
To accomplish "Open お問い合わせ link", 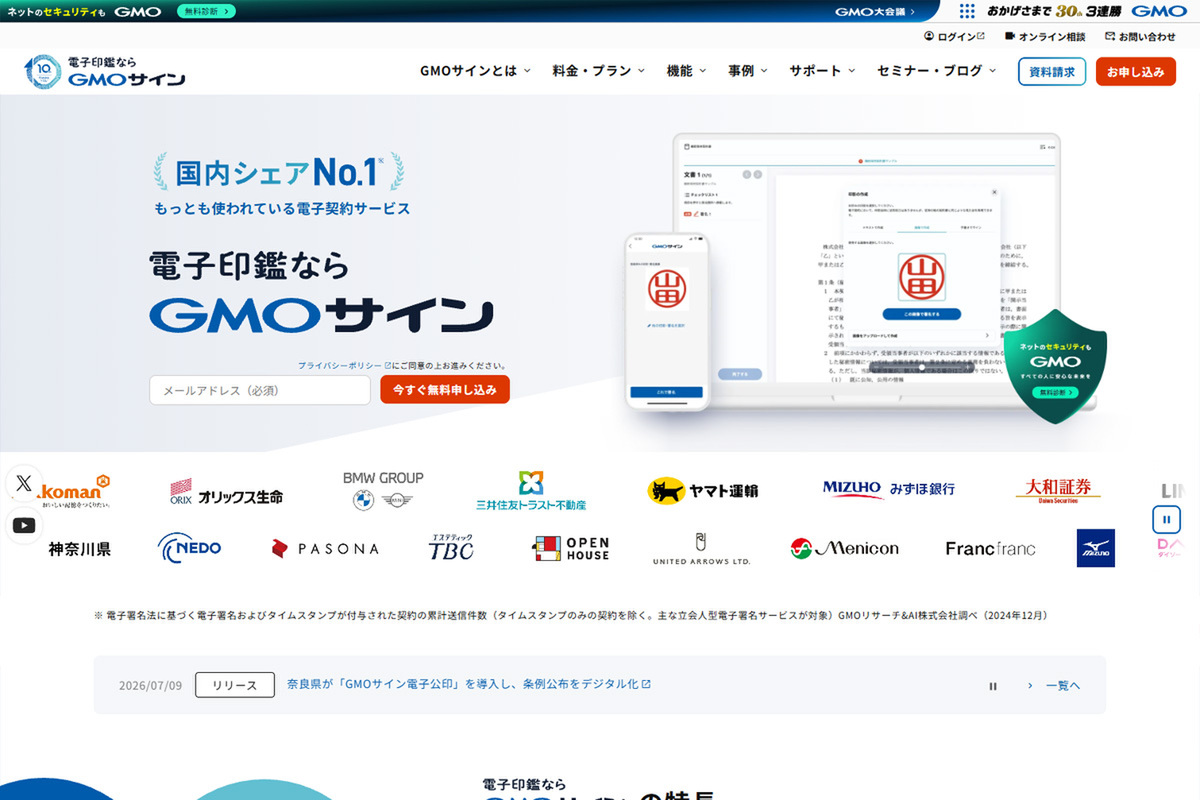I will coord(1140,36).
